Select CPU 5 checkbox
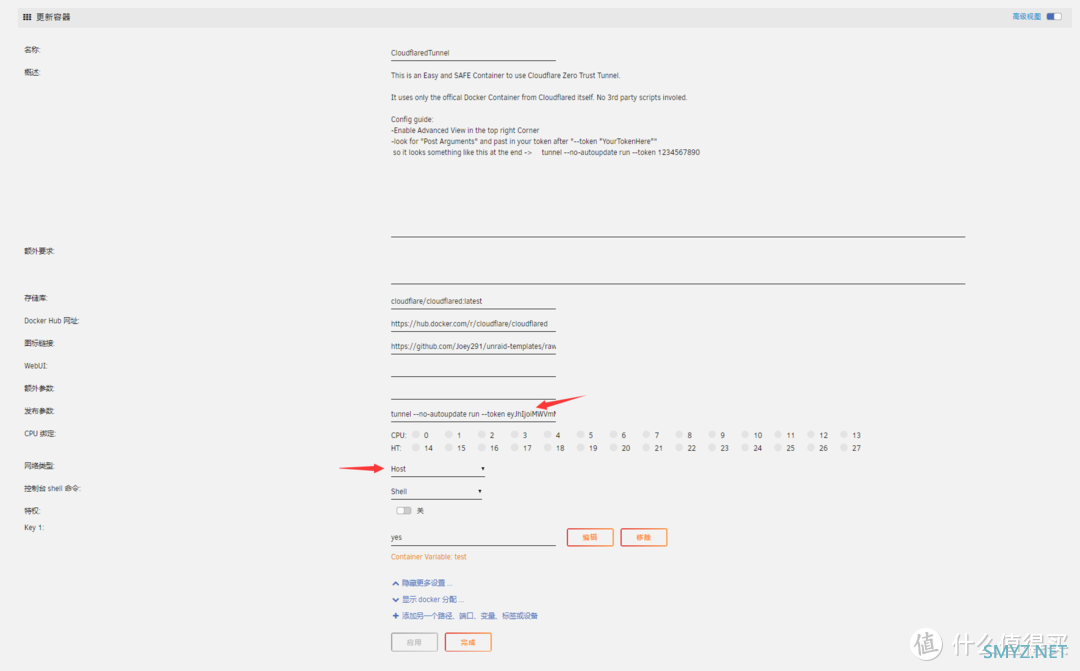This screenshot has height=671, width=1080. pyautogui.click(x=581, y=435)
